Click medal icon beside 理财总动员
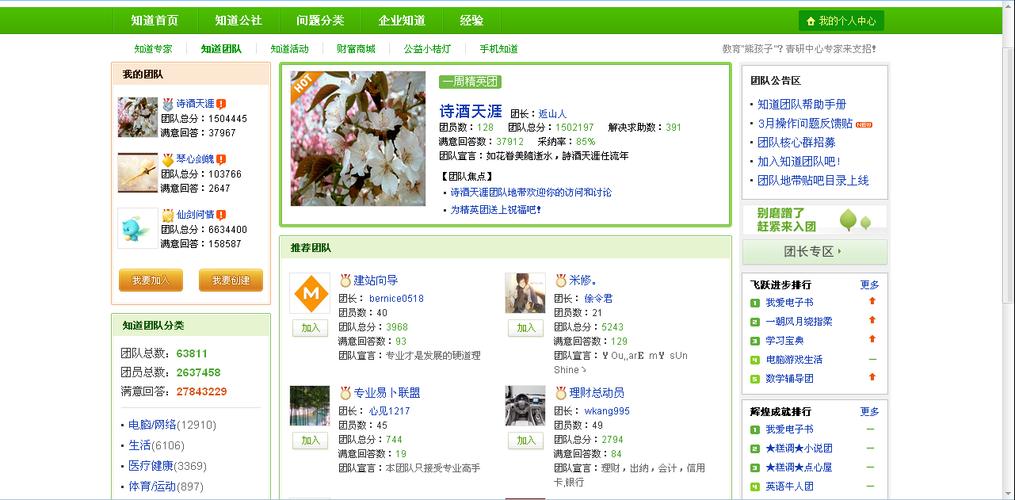 tap(561, 393)
